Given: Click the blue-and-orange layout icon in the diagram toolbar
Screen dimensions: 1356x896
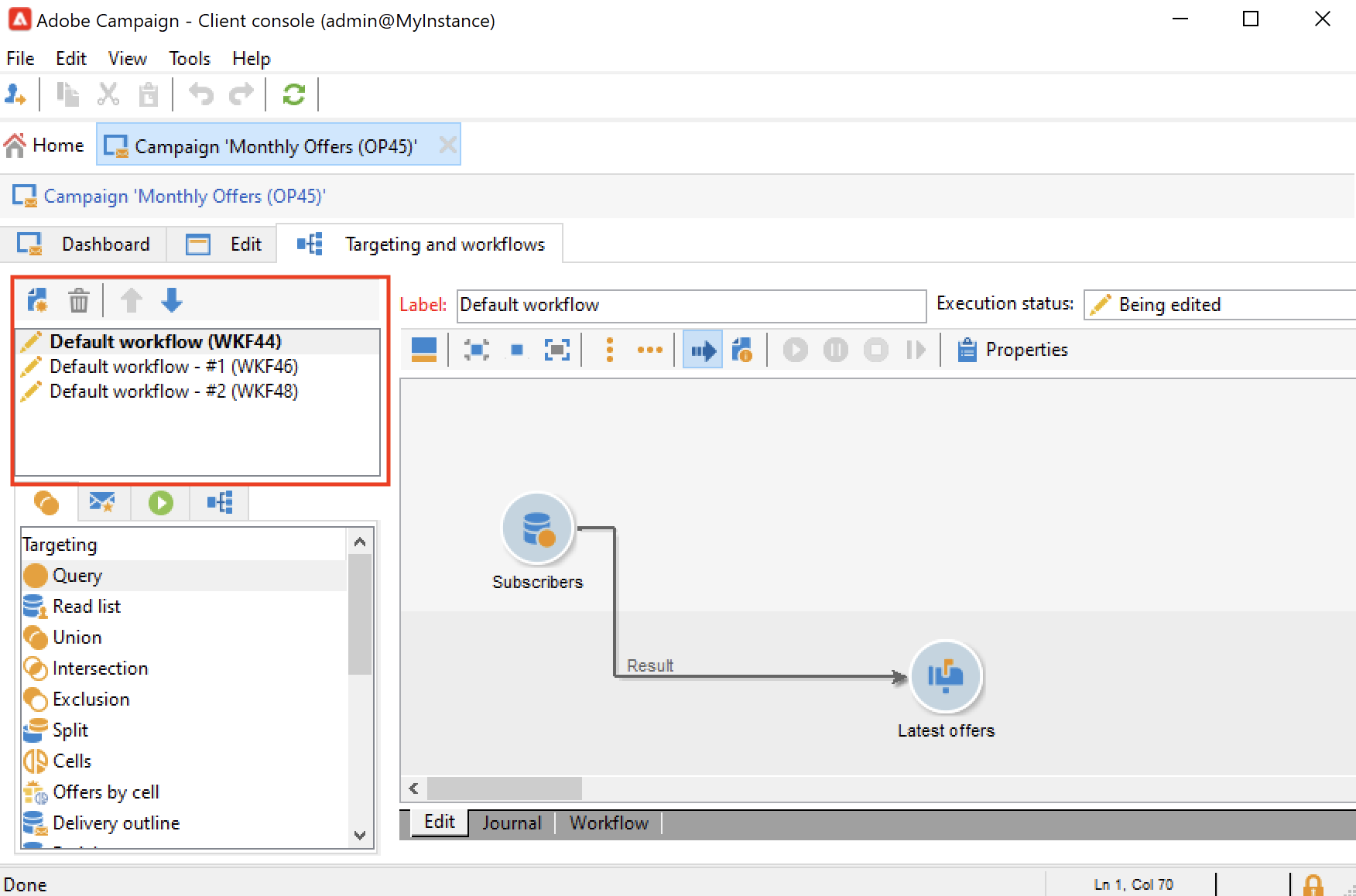Looking at the screenshot, I should (x=424, y=350).
